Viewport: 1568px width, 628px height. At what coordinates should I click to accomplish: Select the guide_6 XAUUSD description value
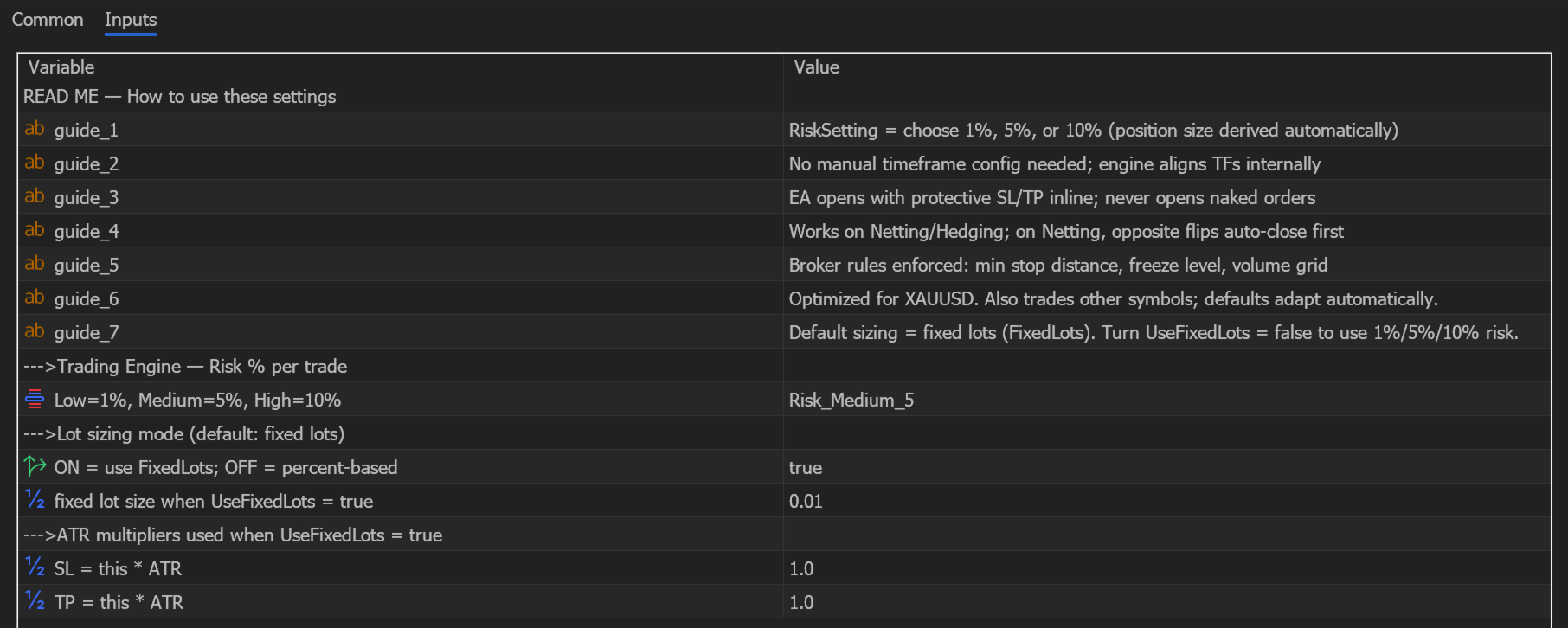[1113, 299]
